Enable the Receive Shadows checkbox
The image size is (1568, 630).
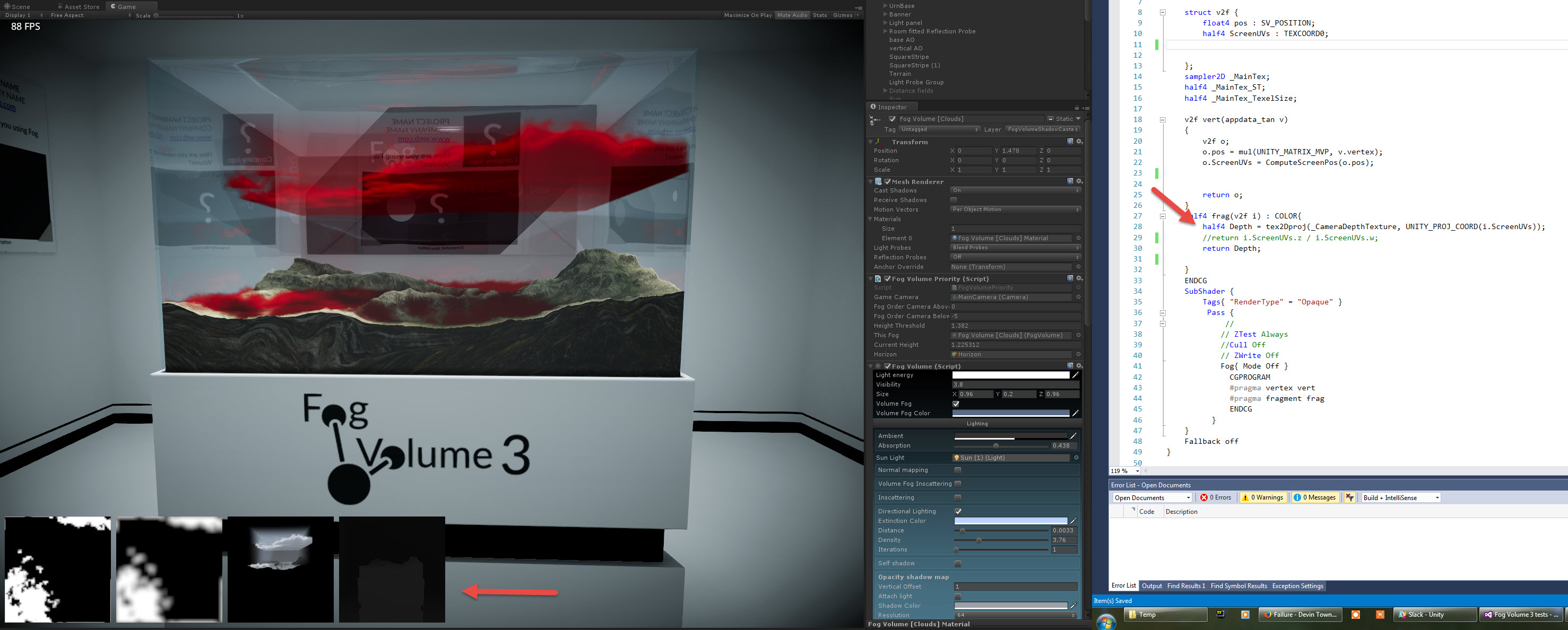[x=955, y=199]
